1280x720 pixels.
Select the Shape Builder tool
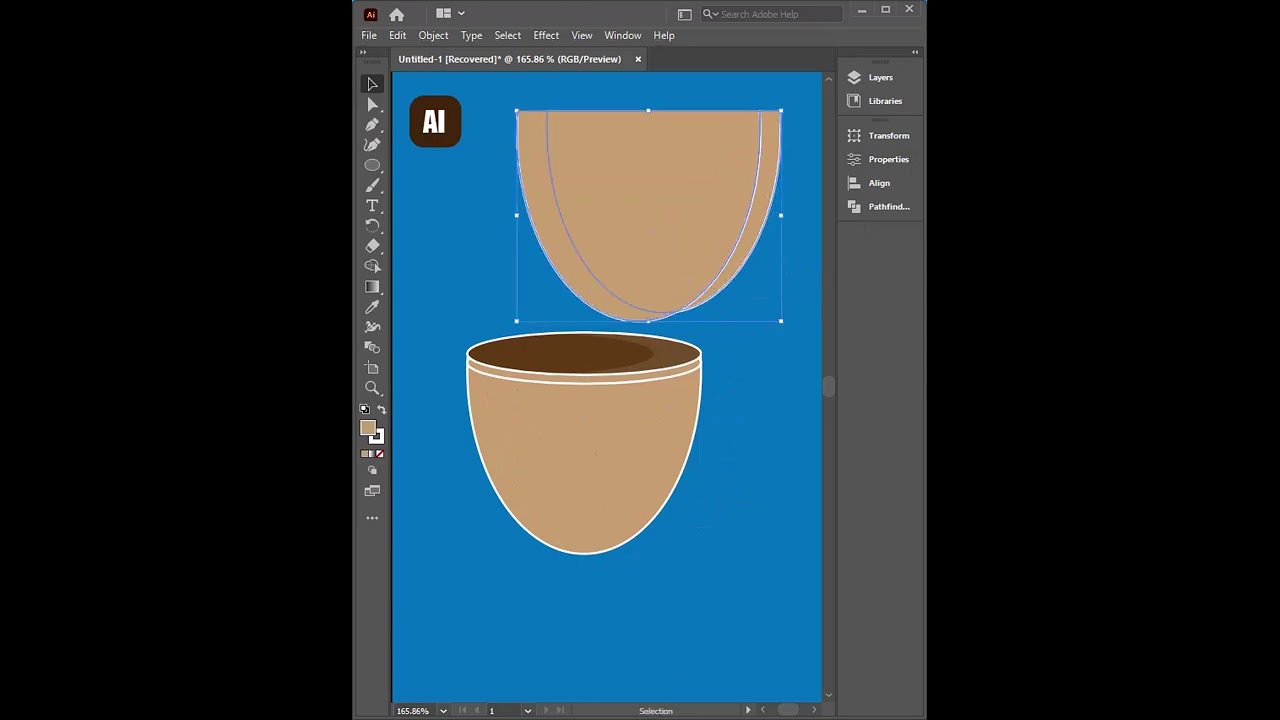372,266
